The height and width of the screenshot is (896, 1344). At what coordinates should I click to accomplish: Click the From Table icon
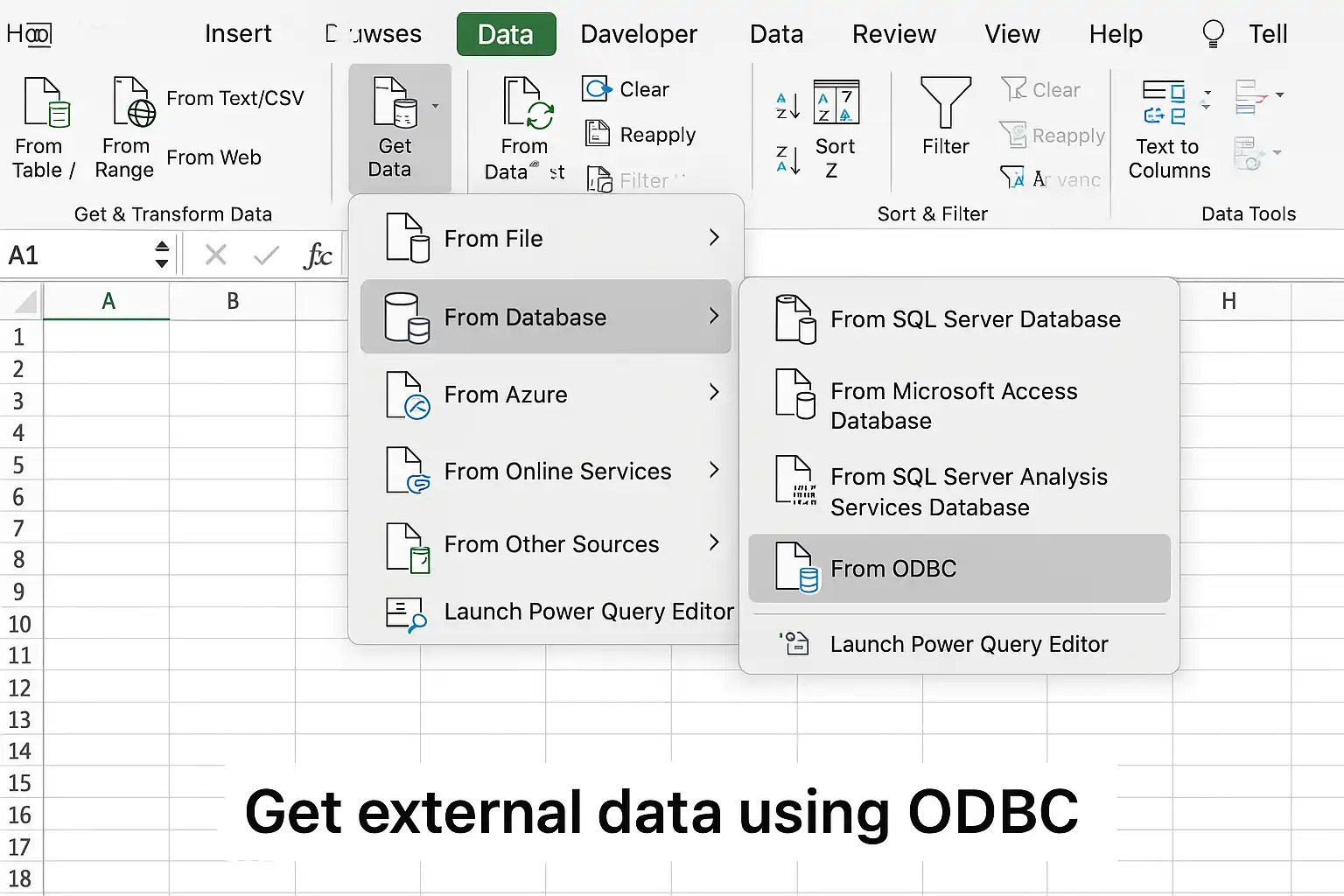coord(46,102)
